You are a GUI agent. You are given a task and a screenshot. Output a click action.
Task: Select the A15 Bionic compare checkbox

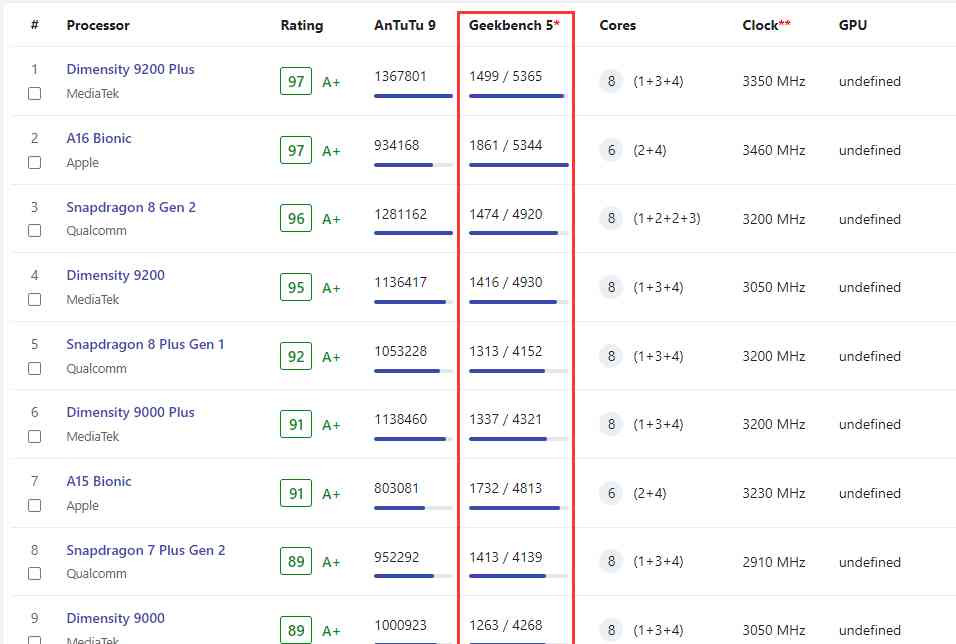point(35,506)
